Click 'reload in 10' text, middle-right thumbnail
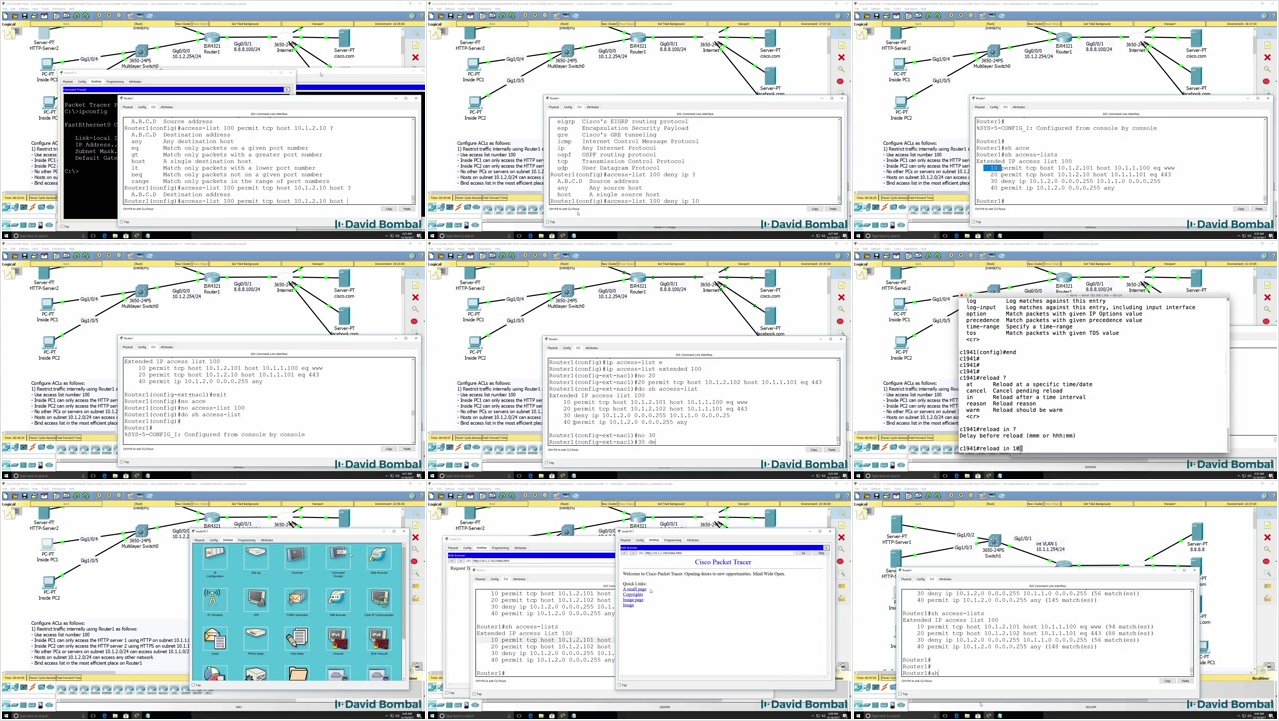This screenshot has width=1279, height=721. click(x=999, y=448)
